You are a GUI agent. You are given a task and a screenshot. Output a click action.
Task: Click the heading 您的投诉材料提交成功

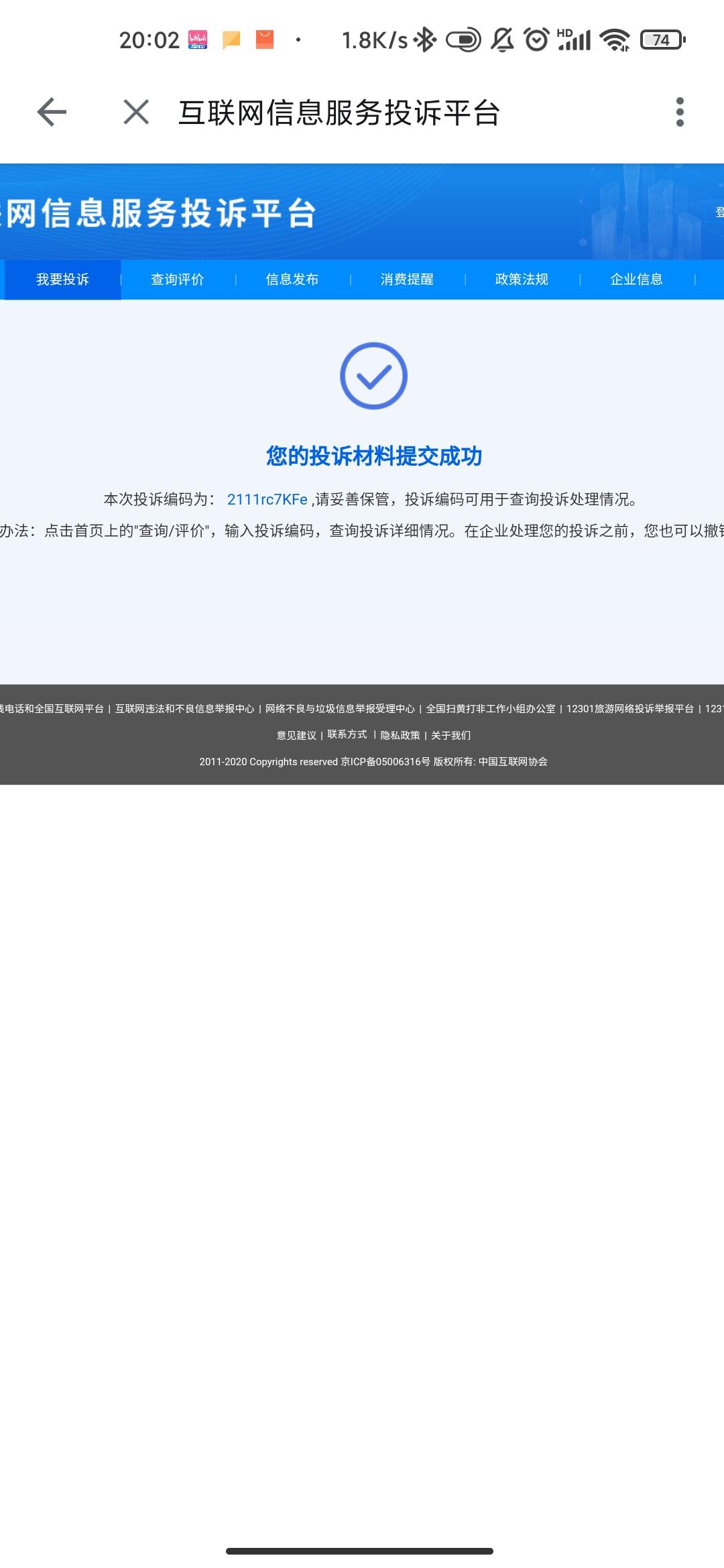click(x=374, y=456)
